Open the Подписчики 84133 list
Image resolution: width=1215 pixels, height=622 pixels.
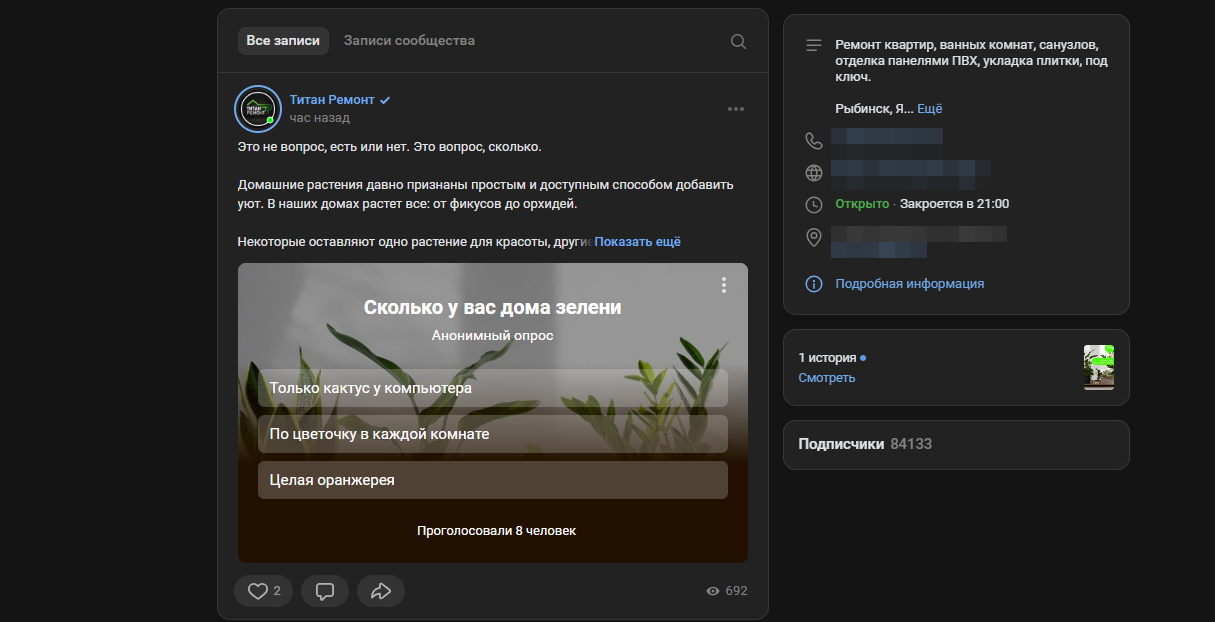(x=956, y=444)
